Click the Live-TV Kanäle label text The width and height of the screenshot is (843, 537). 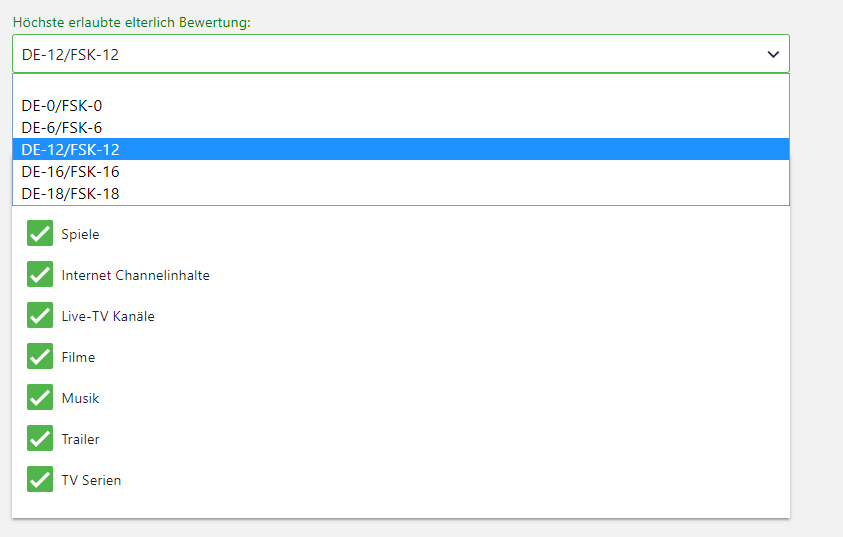coord(108,316)
